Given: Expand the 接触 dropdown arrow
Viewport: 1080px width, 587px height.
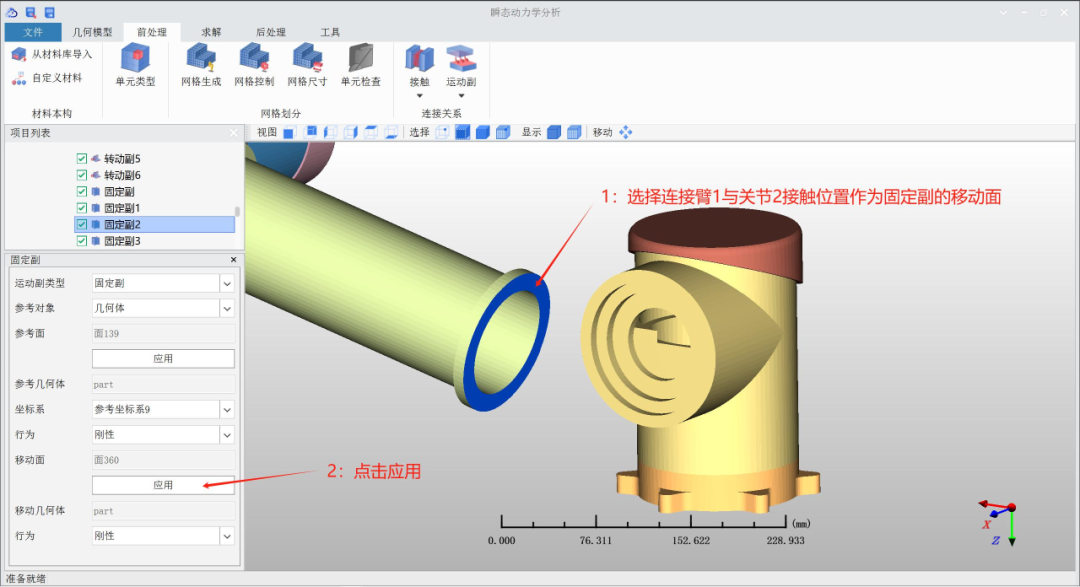Looking at the screenshot, I should coord(419,96).
